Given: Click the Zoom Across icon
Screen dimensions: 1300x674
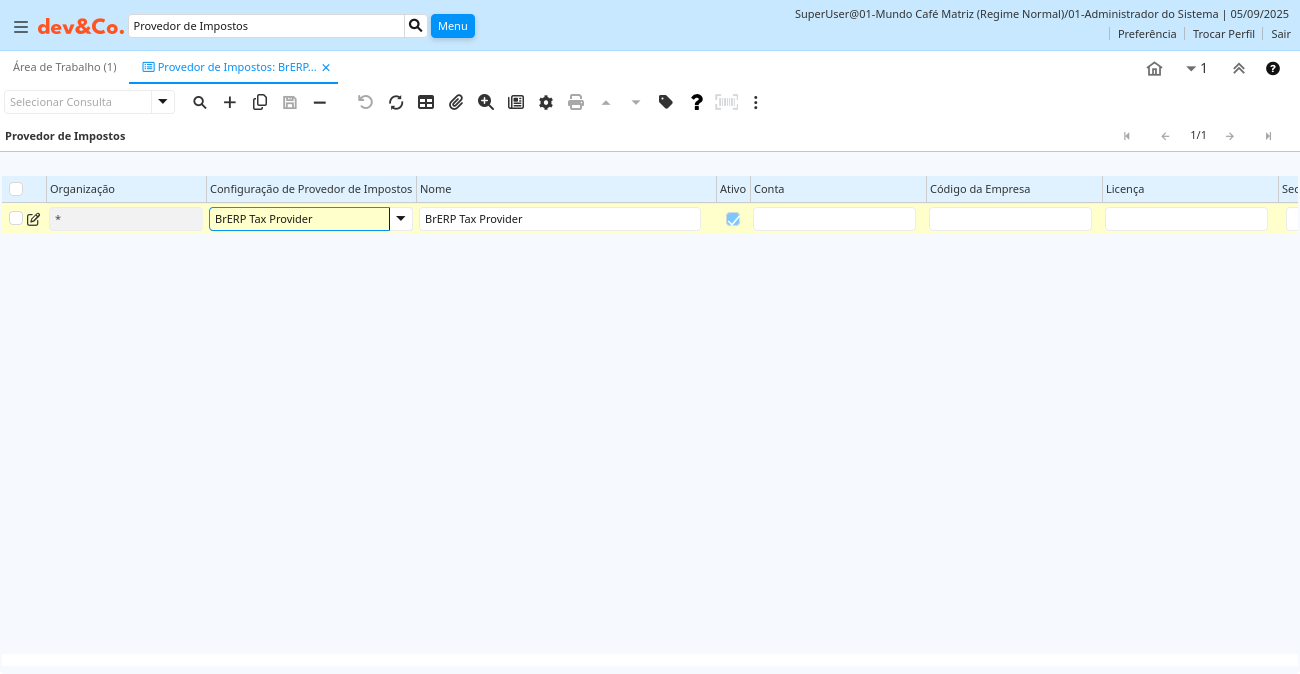Looking at the screenshot, I should (x=486, y=102).
